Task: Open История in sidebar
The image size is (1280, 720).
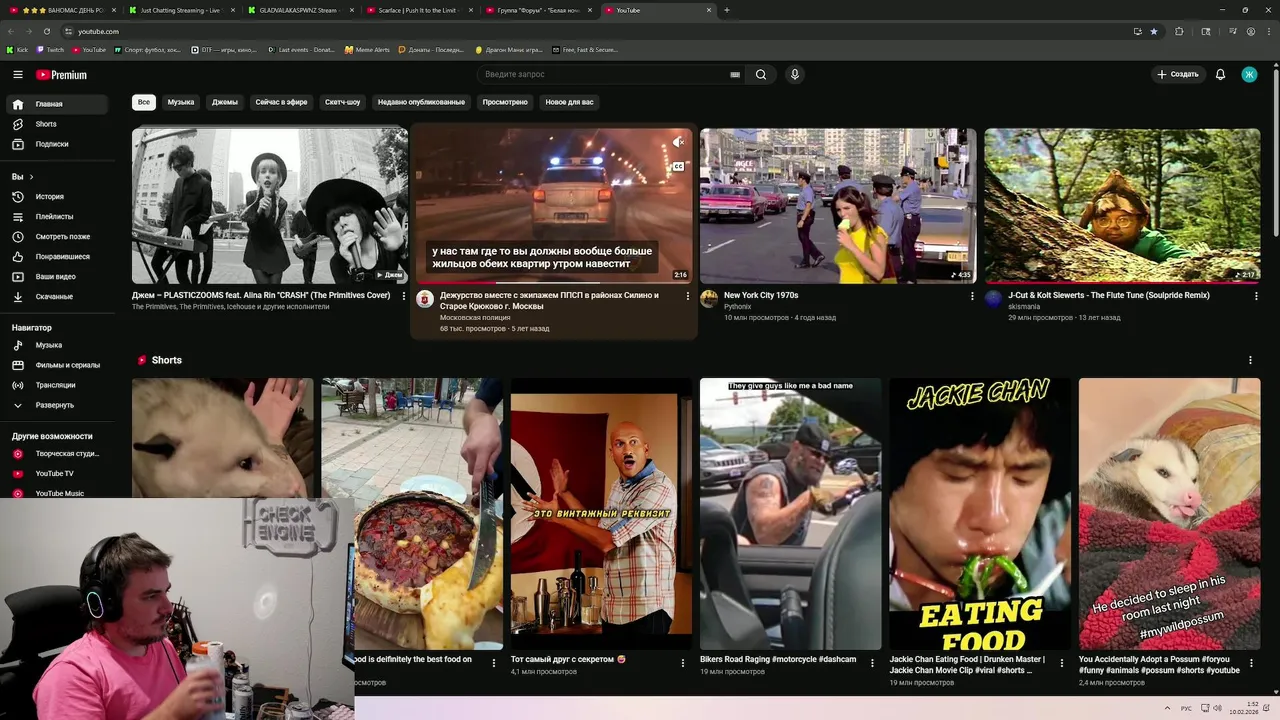Action: [x=57, y=196]
